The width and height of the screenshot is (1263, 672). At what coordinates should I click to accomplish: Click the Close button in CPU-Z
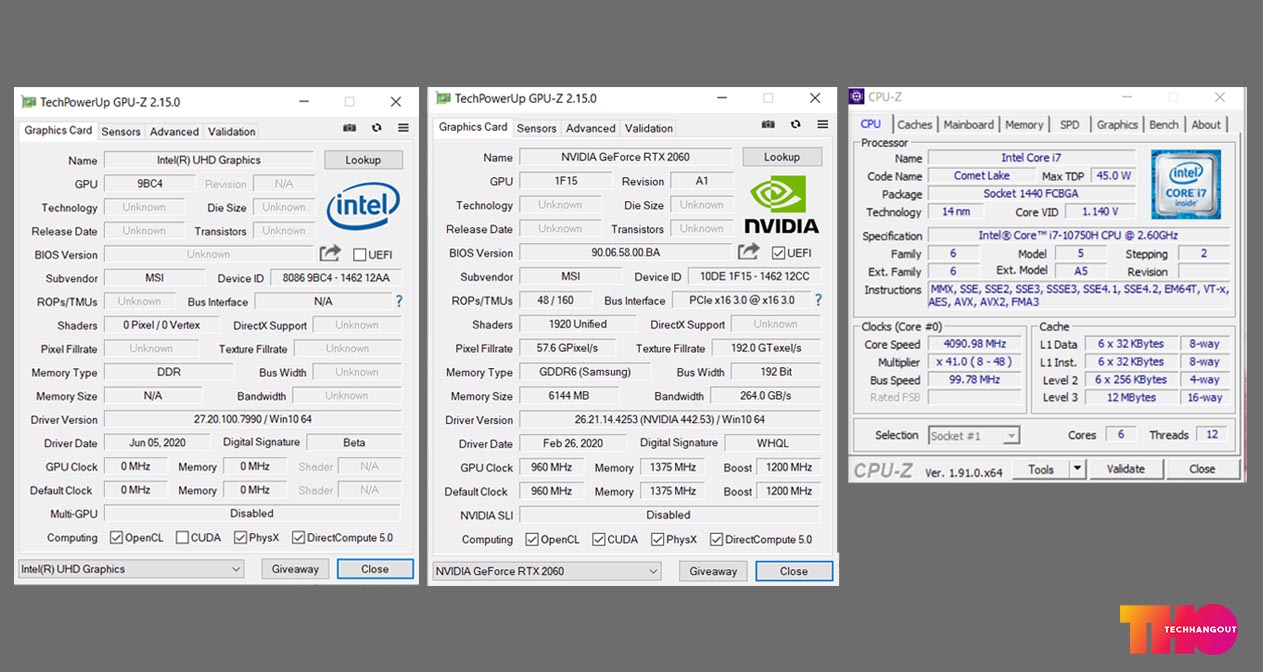[1202, 469]
